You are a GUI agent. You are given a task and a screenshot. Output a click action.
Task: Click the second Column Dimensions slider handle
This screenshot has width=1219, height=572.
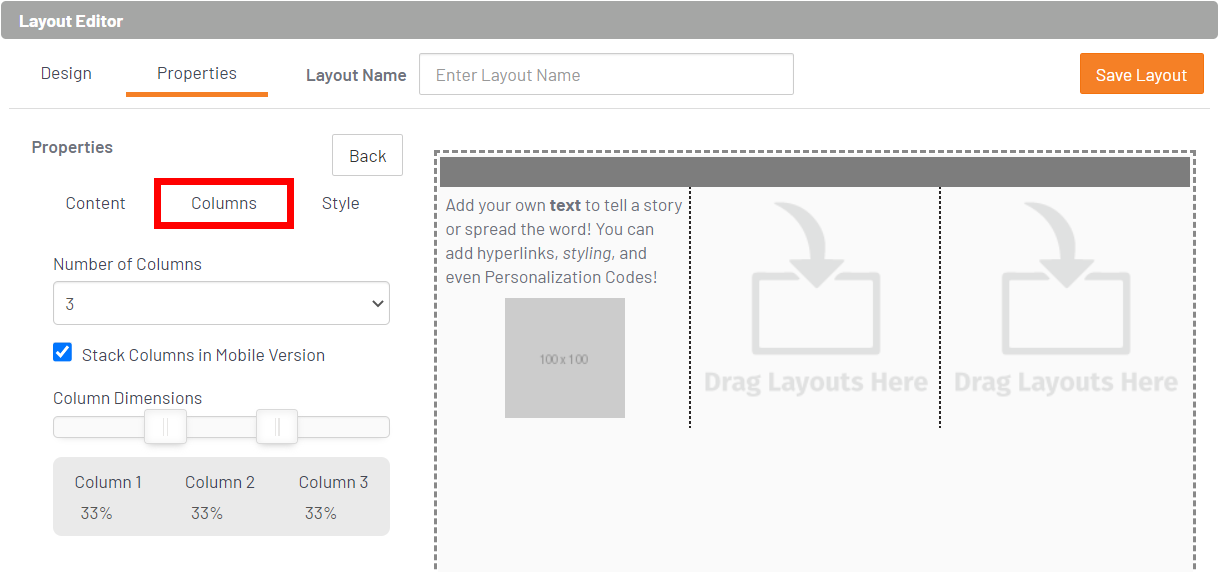coord(277,427)
